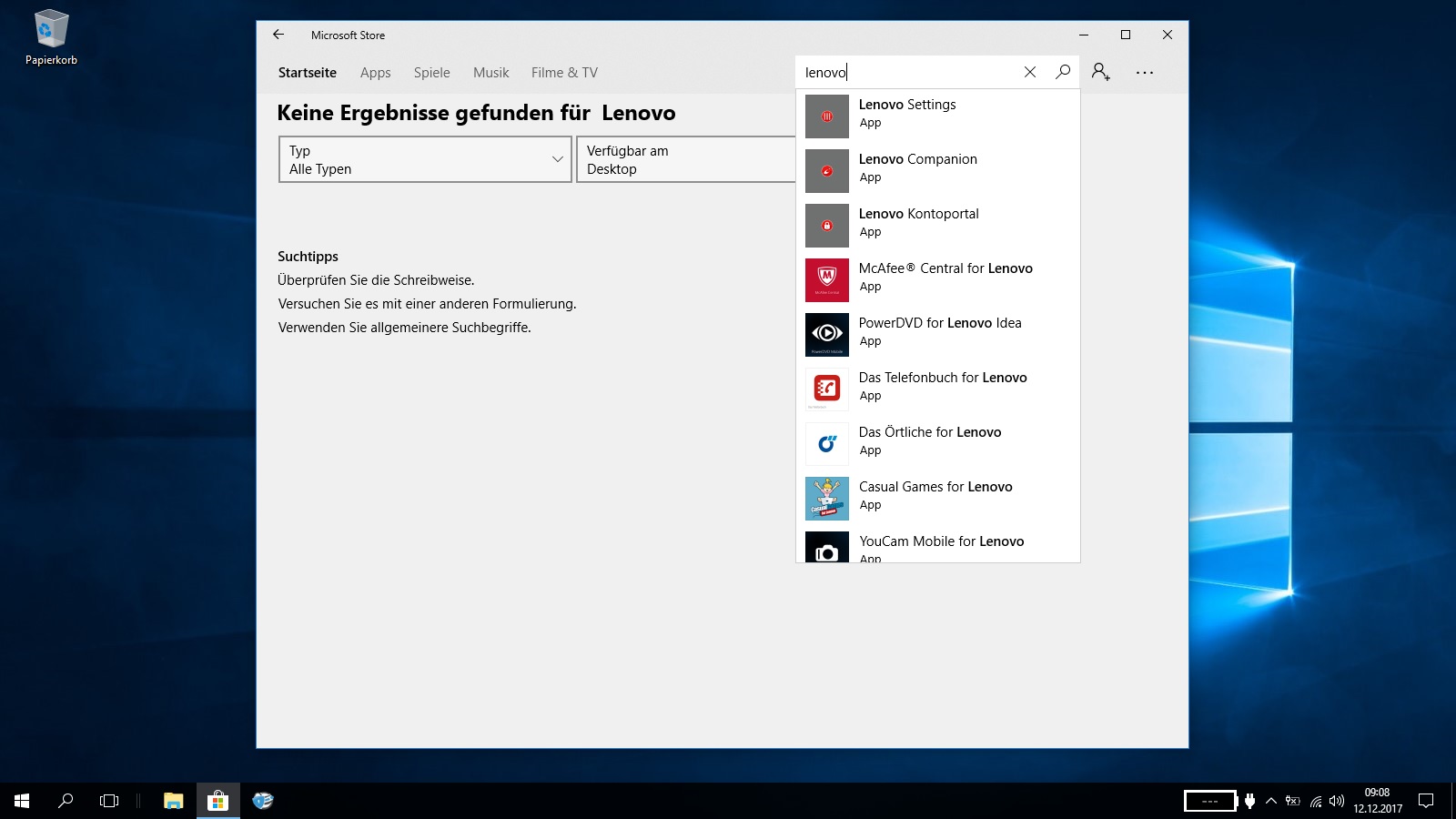Click the Keine Ergebnisse gefunden heading
The height and width of the screenshot is (819, 1456).
(476, 113)
